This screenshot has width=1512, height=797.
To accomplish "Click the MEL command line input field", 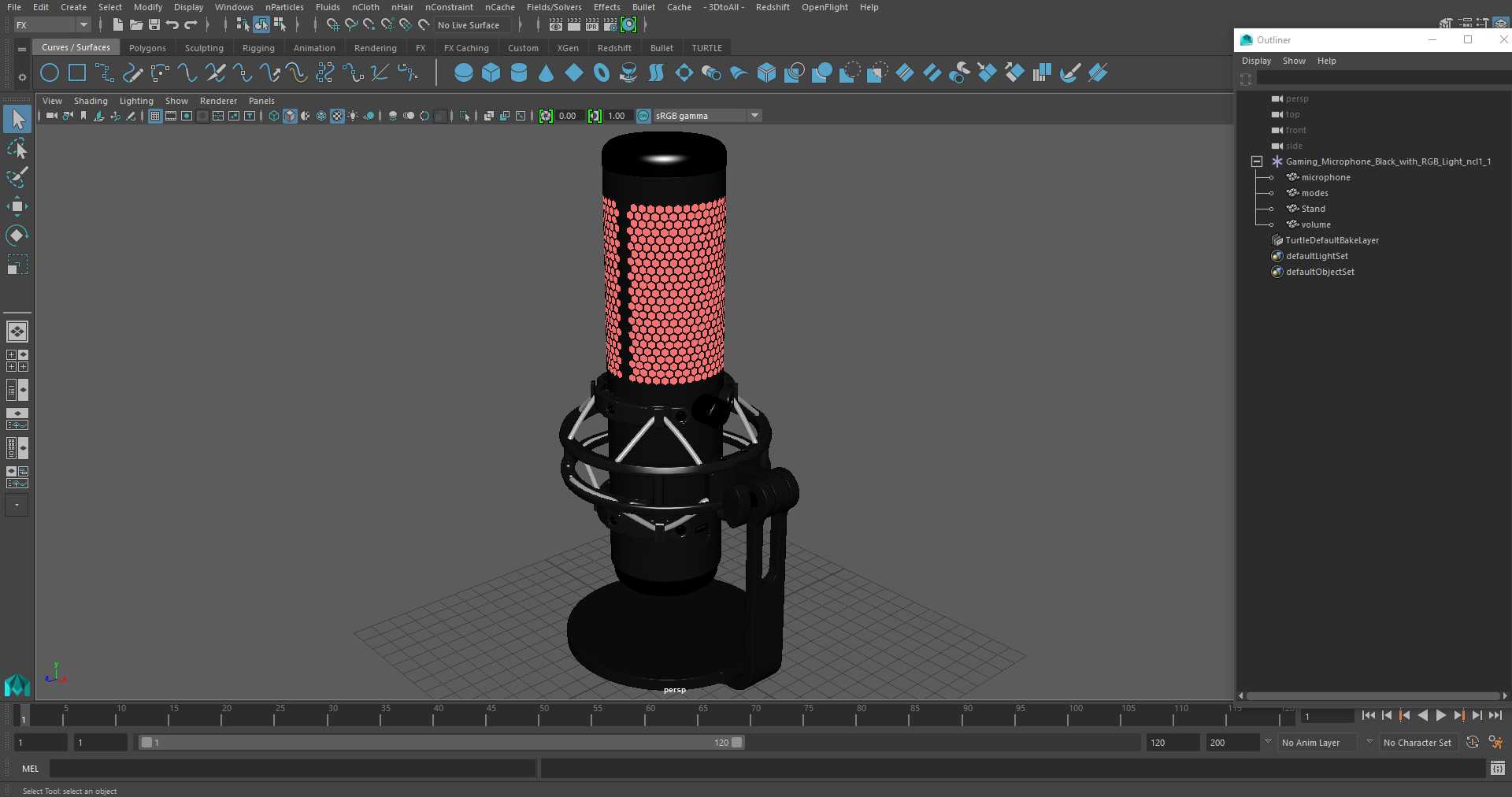I will point(293,768).
